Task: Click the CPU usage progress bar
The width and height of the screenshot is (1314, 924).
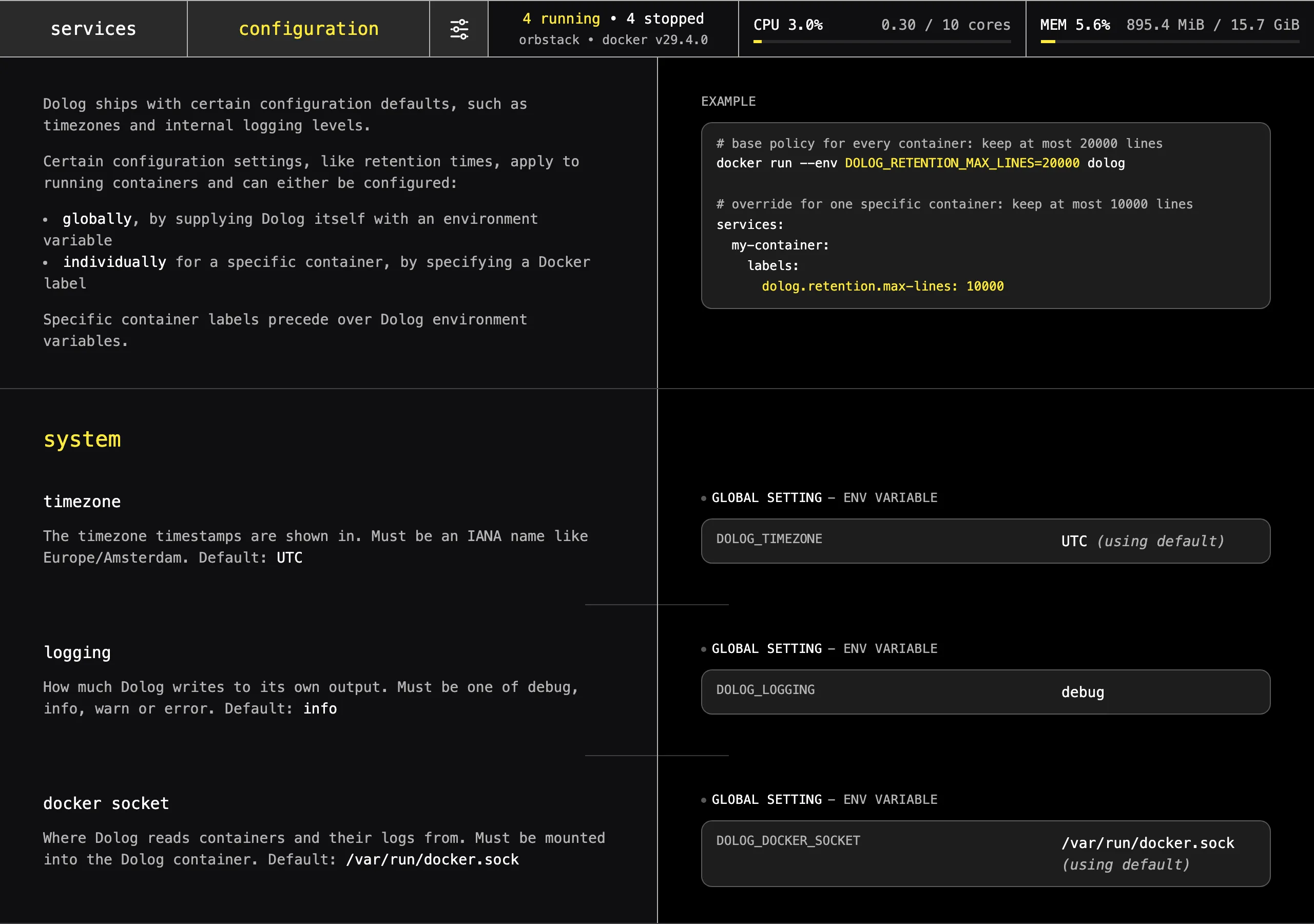Action: pyautogui.click(x=882, y=41)
